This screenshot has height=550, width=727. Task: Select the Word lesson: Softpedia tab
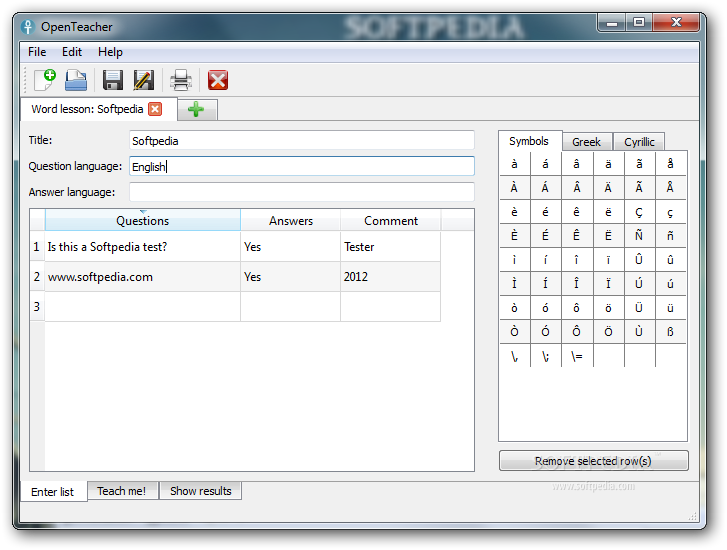pos(87,109)
